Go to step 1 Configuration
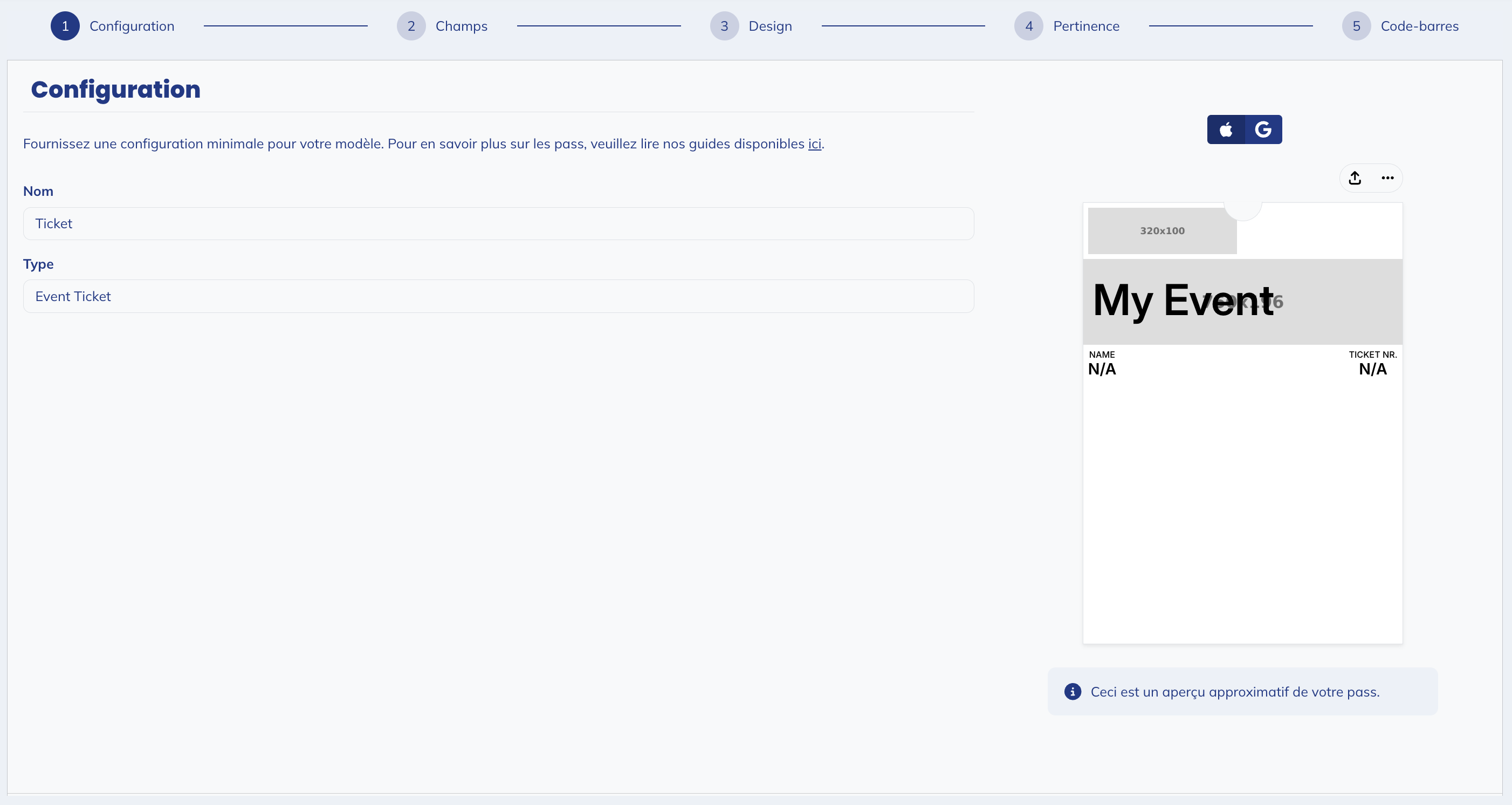Screen dimensions: 1512x805 113,26
